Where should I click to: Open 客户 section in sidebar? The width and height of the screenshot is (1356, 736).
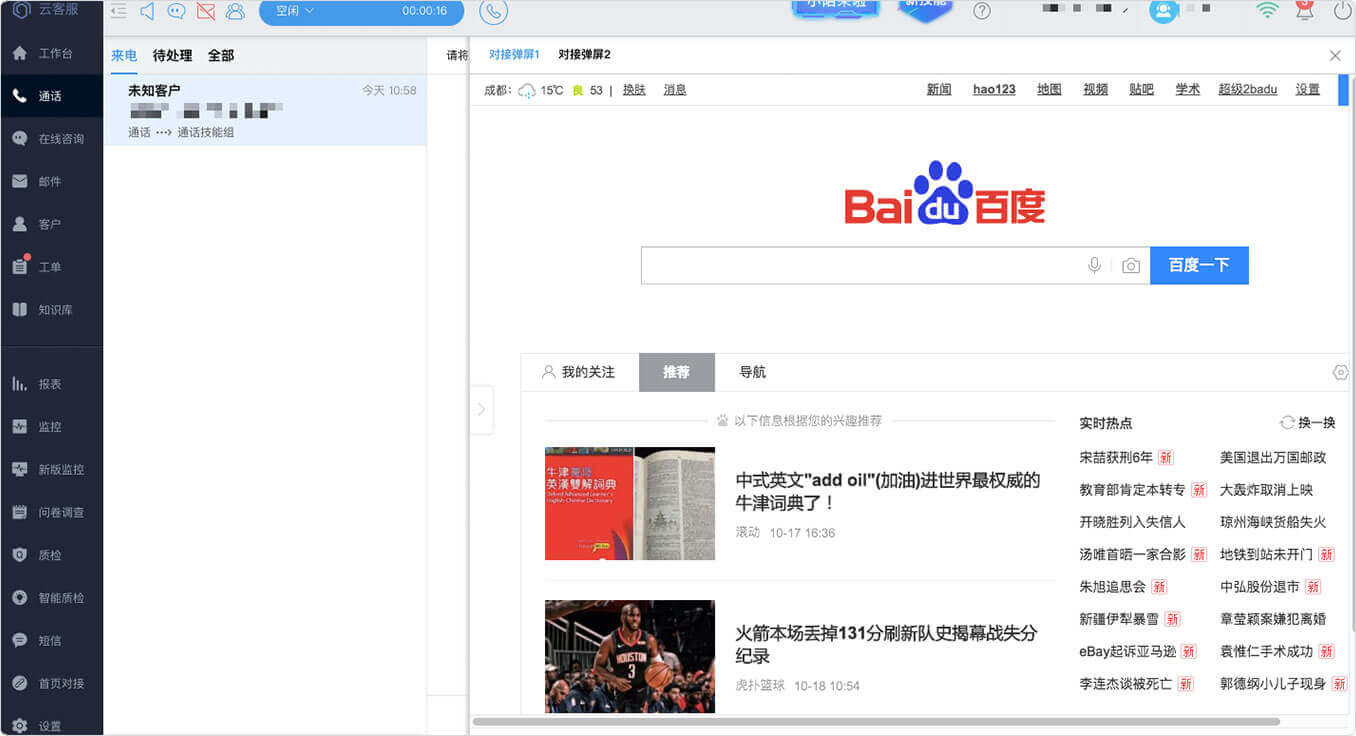[51, 224]
